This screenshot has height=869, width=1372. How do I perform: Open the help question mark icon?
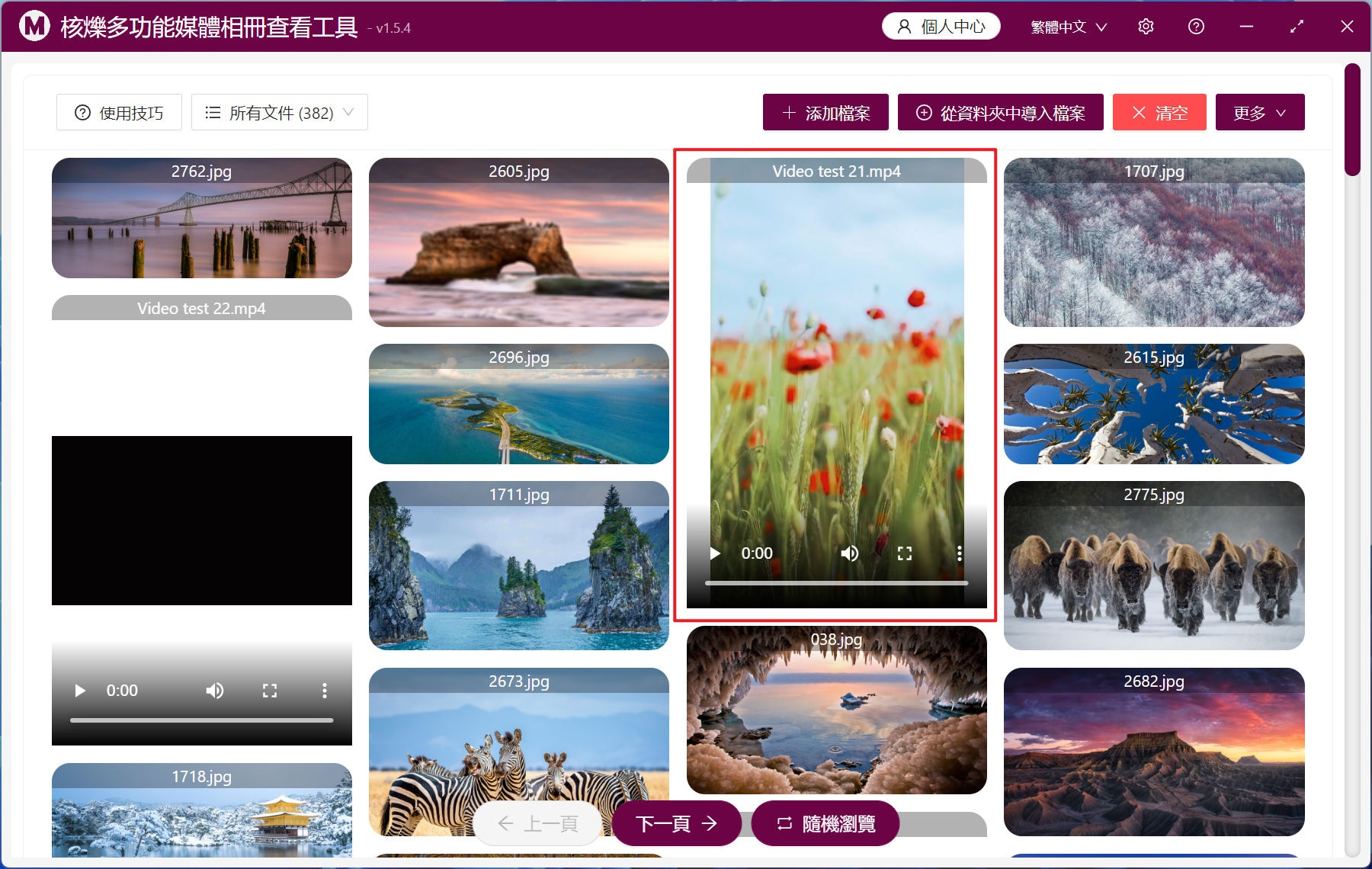(x=1196, y=27)
